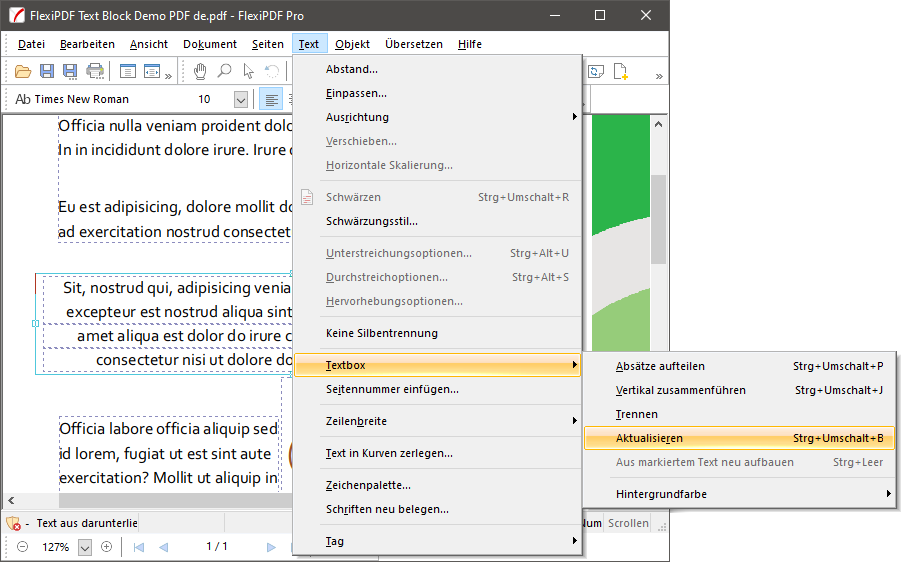Image resolution: width=901 pixels, height=562 pixels.
Task: Expand the Ausrichtung submenu
Action: click(x=437, y=117)
